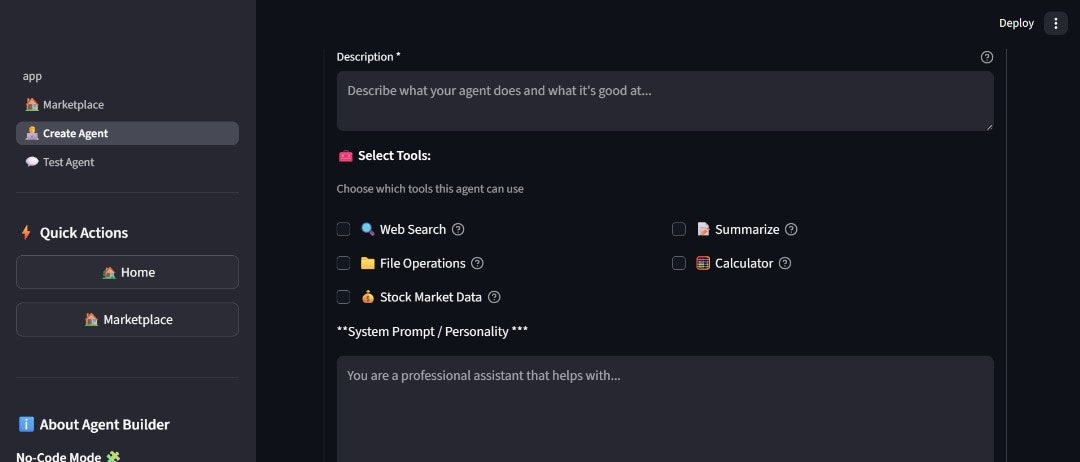The height and width of the screenshot is (462, 1080).
Task: Open the three-dot main menu
Action: tap(1056, 23)
